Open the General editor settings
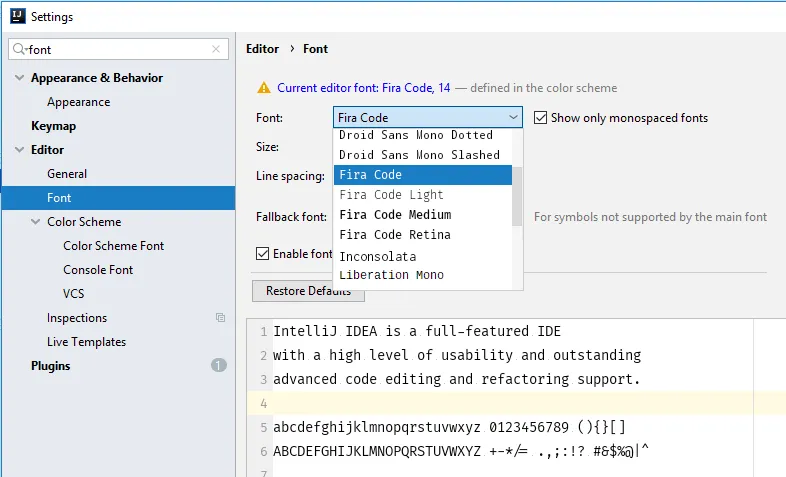This screenshot has width=786, height=477. (x=67, y=174)
